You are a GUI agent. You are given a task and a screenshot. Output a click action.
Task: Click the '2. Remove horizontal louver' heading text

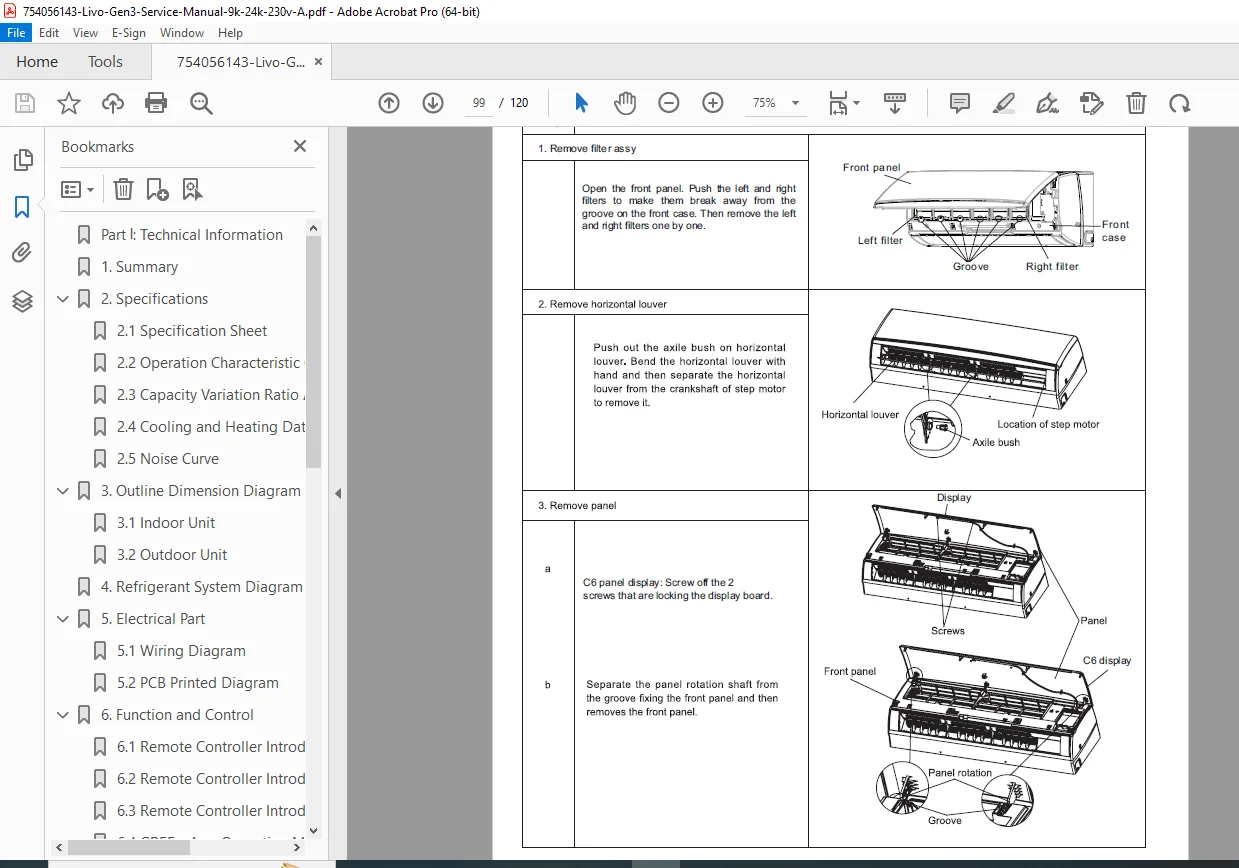(602, 304)
